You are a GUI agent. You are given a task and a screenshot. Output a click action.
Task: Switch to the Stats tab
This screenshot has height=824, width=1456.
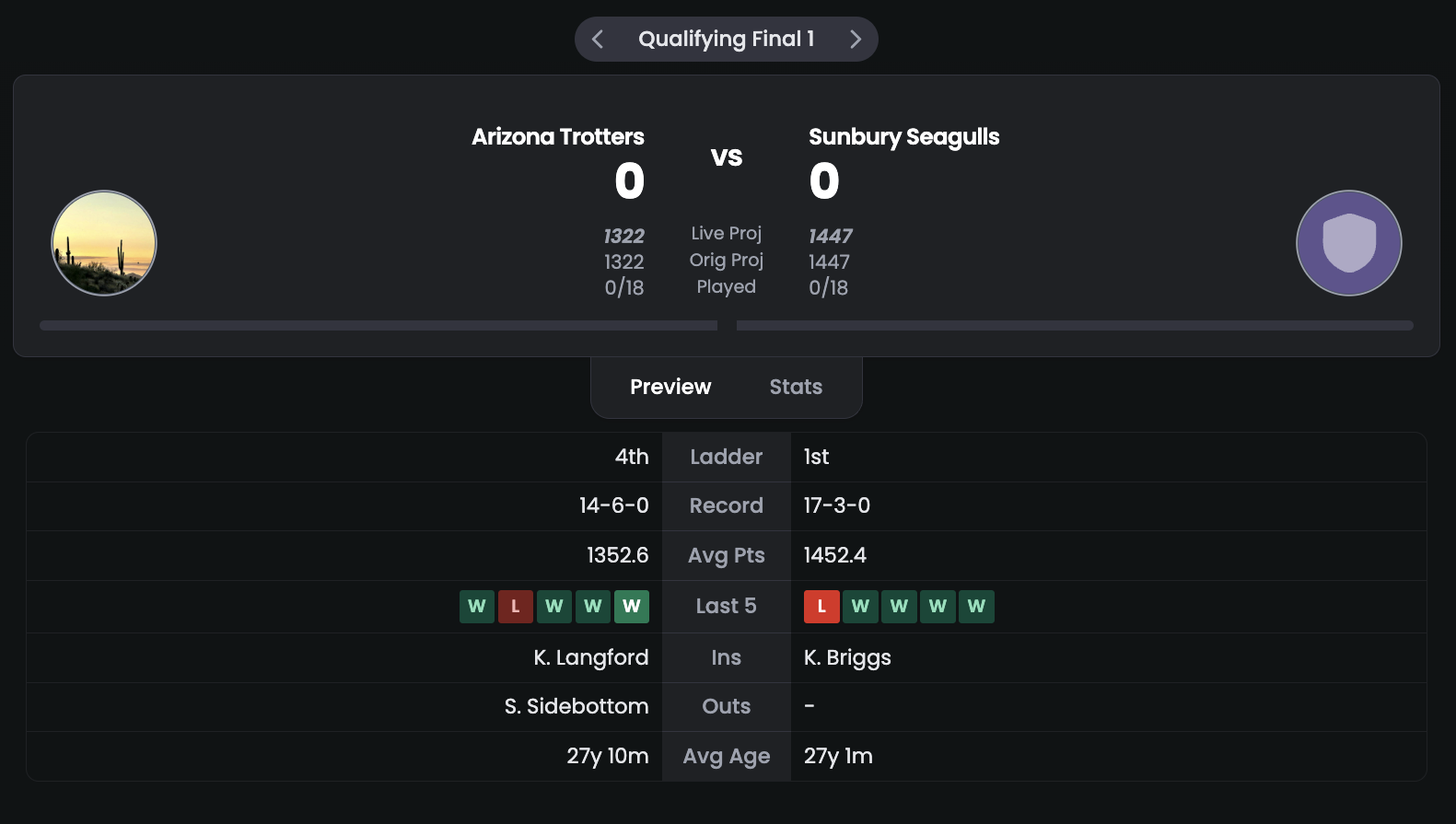pos(796,387)
